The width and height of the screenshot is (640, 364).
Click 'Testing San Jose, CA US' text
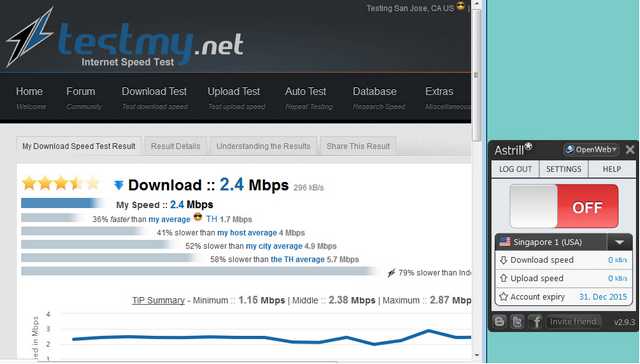(x=410, y=8)
